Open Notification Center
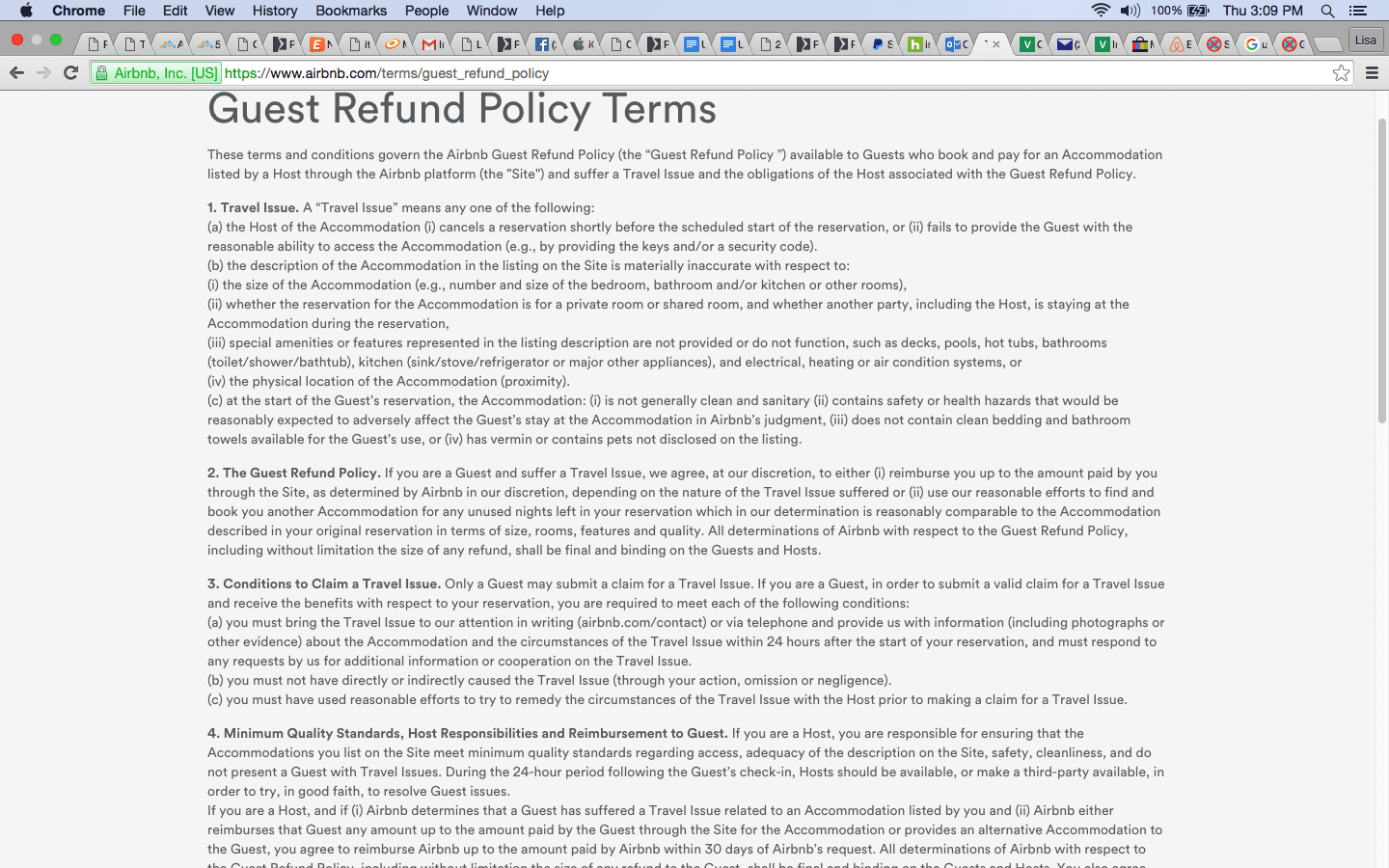1389x868 pixels. (x=1358, y=11)
